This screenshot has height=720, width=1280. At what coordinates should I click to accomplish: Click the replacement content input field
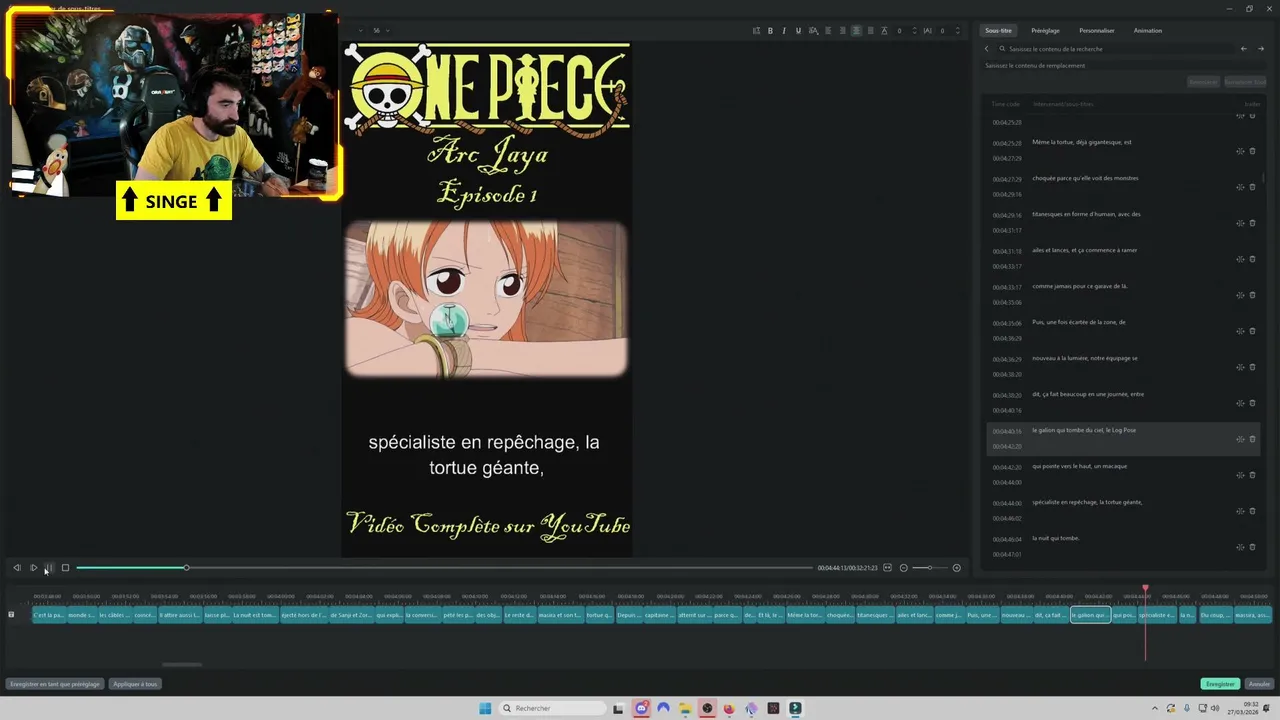click(x=1122, y=66)
